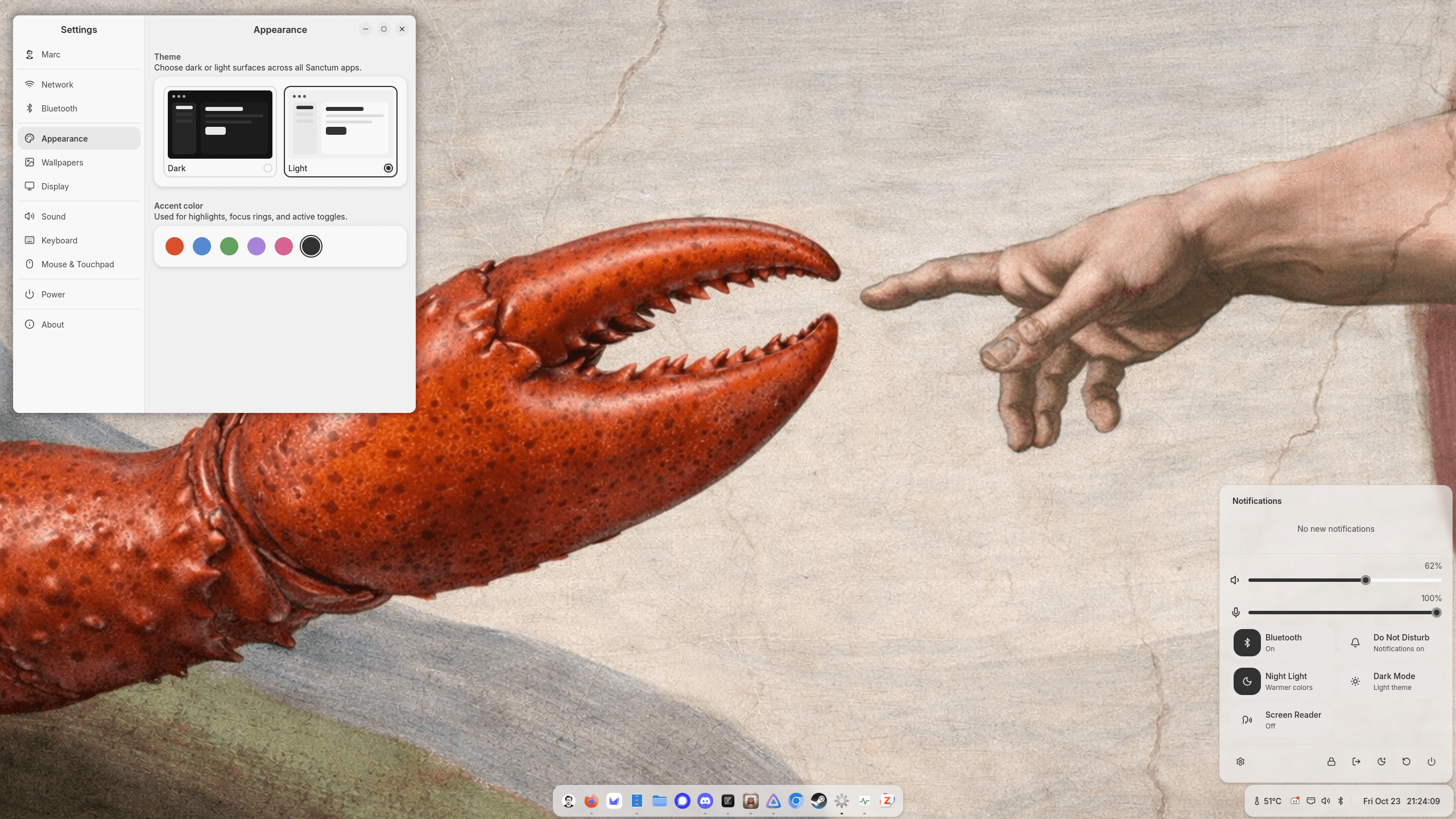
Task: Open Mouse & Touchpad settings
Action: tap(79, 264)
